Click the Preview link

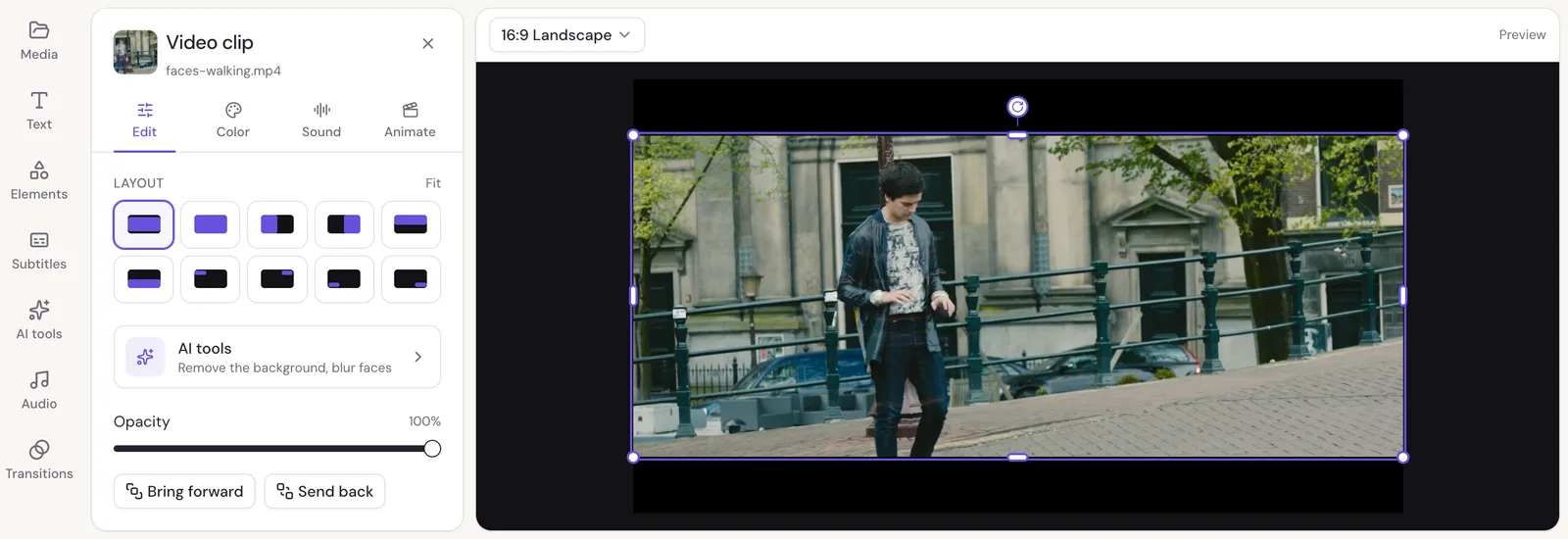click(1522, 35)
